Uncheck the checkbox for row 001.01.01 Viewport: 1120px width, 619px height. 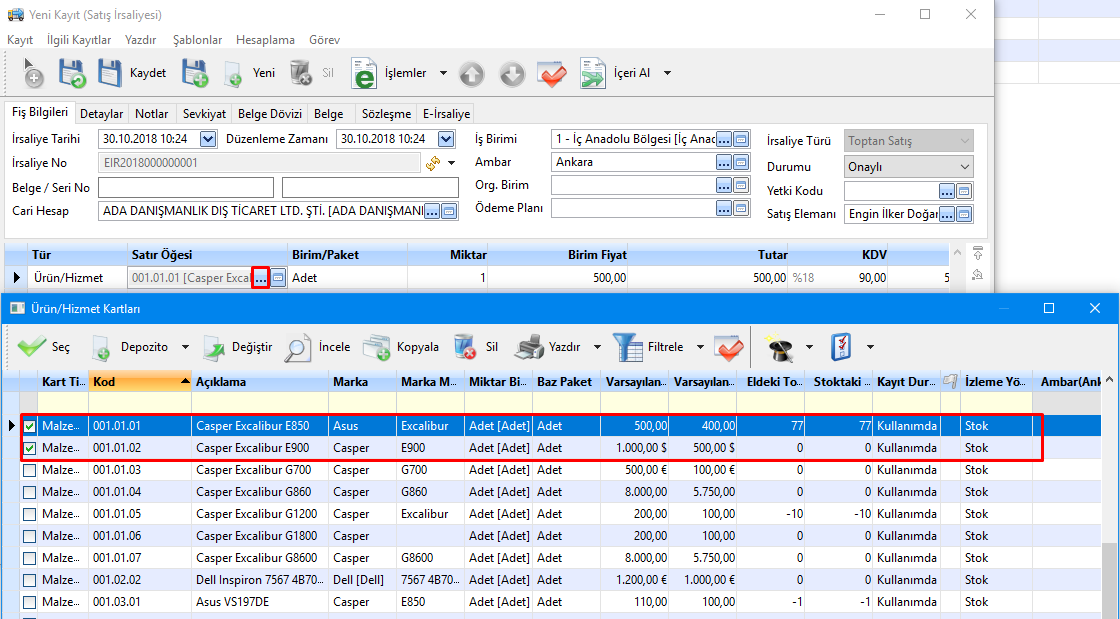tap(29, 426)
